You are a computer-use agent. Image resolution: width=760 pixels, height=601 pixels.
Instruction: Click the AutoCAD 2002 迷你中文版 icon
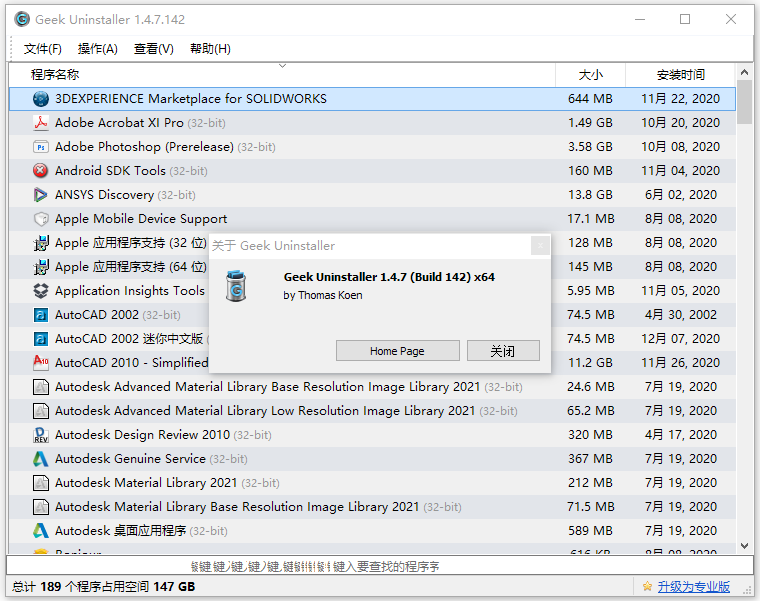(x=41, y=339)
